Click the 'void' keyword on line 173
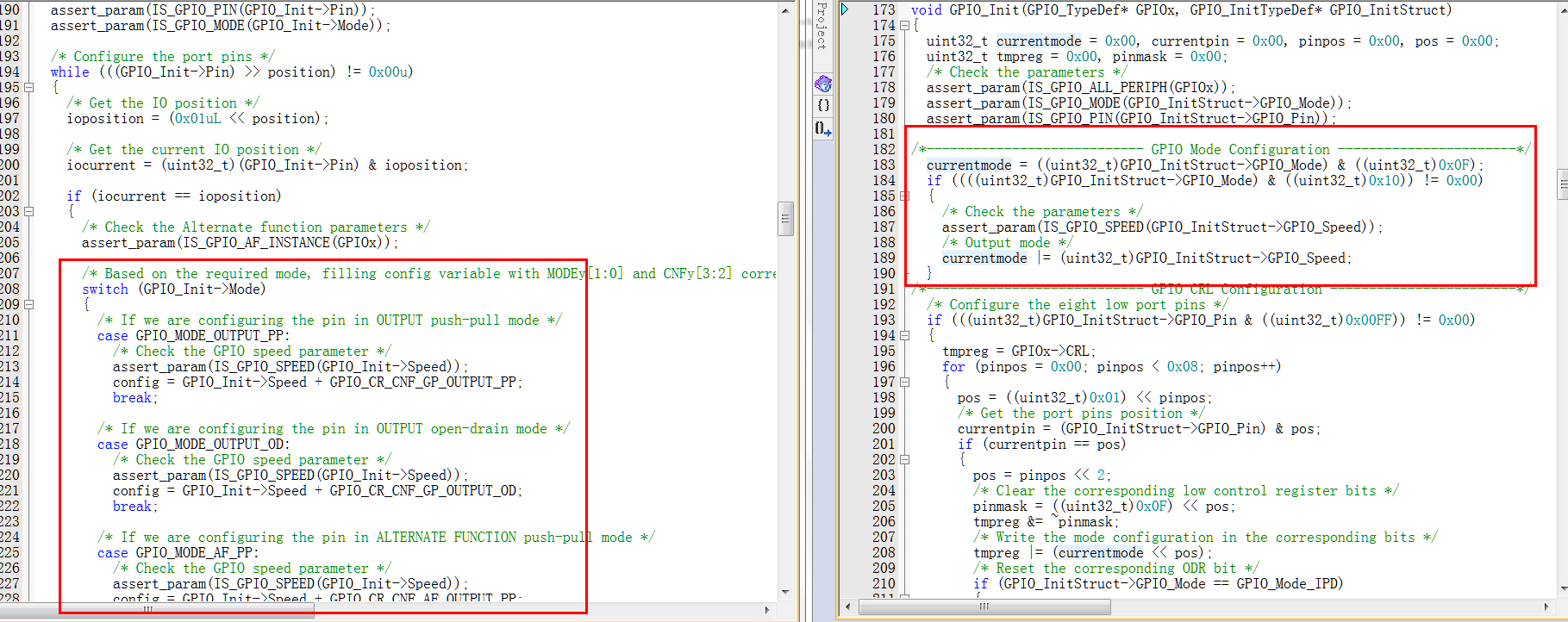This screenshot has width=1568, height=622. (927, 10)
